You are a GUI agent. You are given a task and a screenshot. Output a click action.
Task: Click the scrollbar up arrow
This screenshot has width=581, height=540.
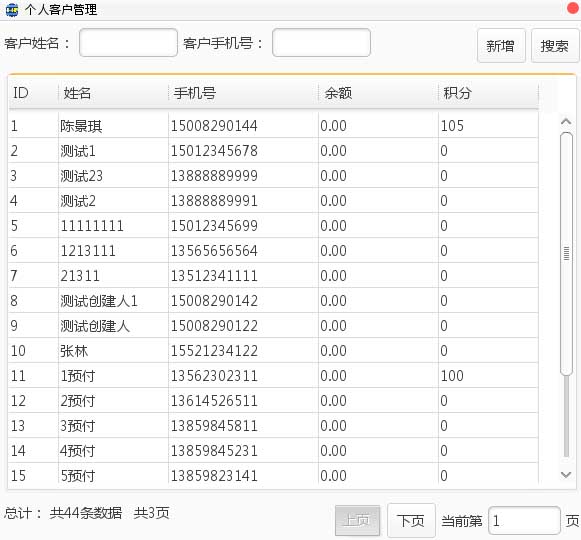pyautogui.click(x=566, y=122)
